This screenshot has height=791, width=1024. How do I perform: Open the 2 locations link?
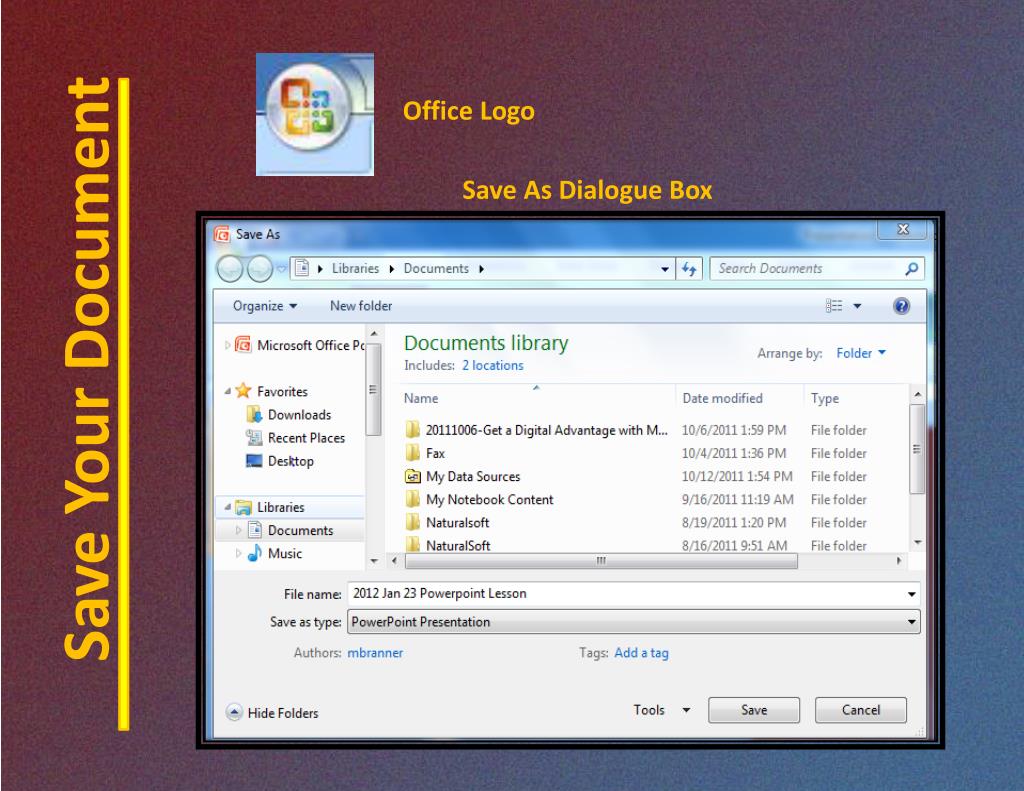click(492, 365)
